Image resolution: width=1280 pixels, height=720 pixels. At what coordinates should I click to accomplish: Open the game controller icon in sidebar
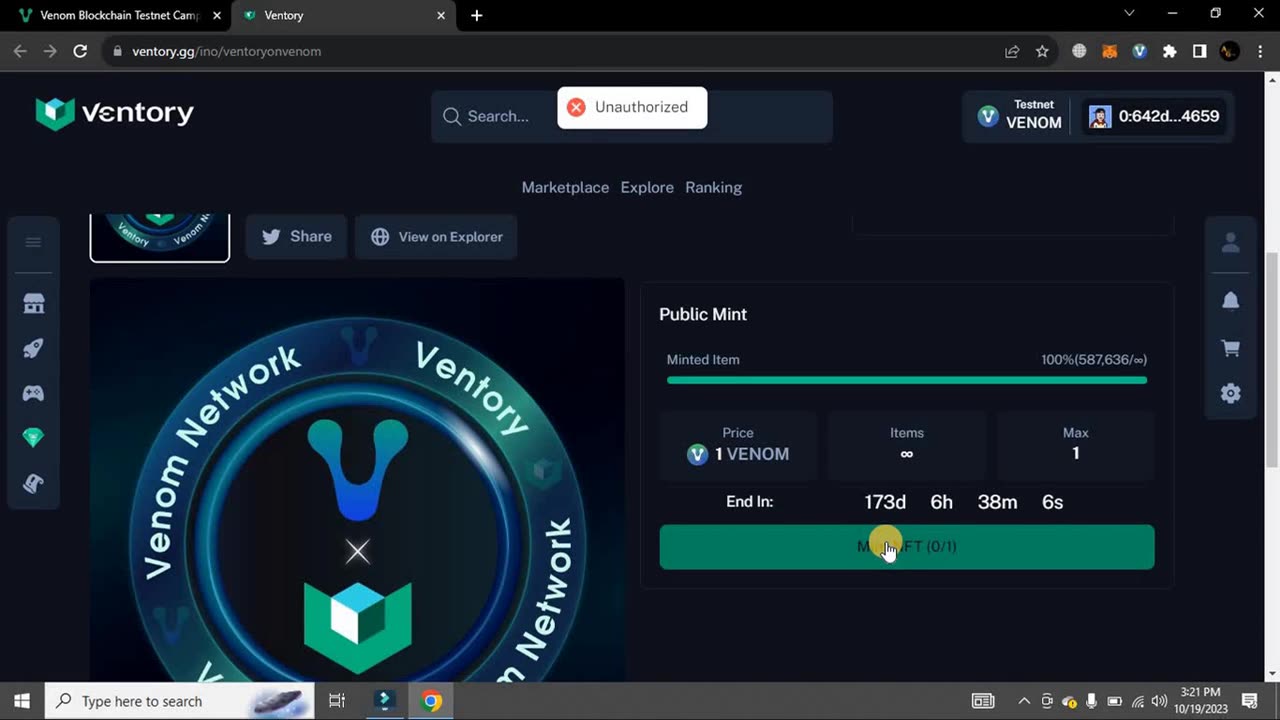click(x=33, y=393)
